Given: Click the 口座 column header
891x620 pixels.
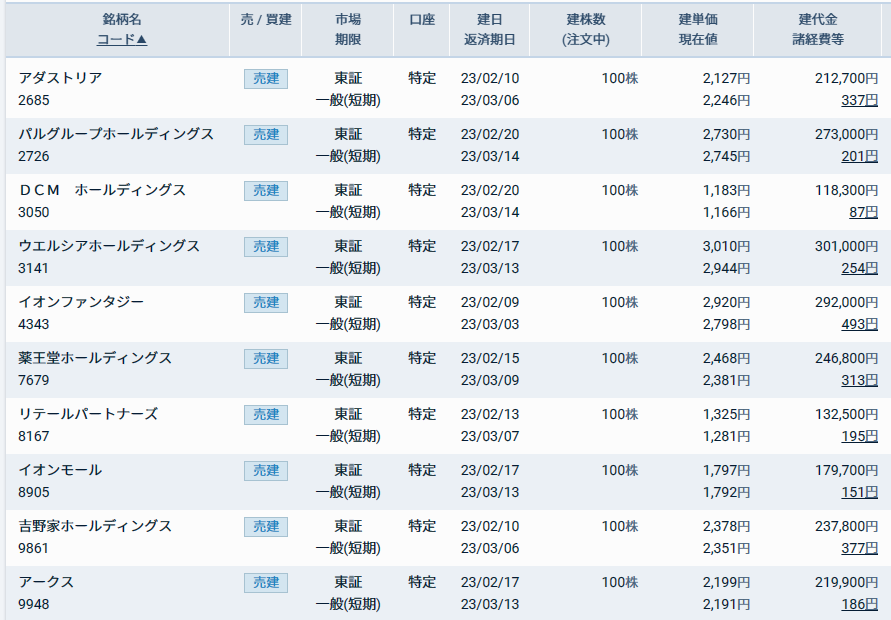Looking at the screenshot, I should (422, 19).
